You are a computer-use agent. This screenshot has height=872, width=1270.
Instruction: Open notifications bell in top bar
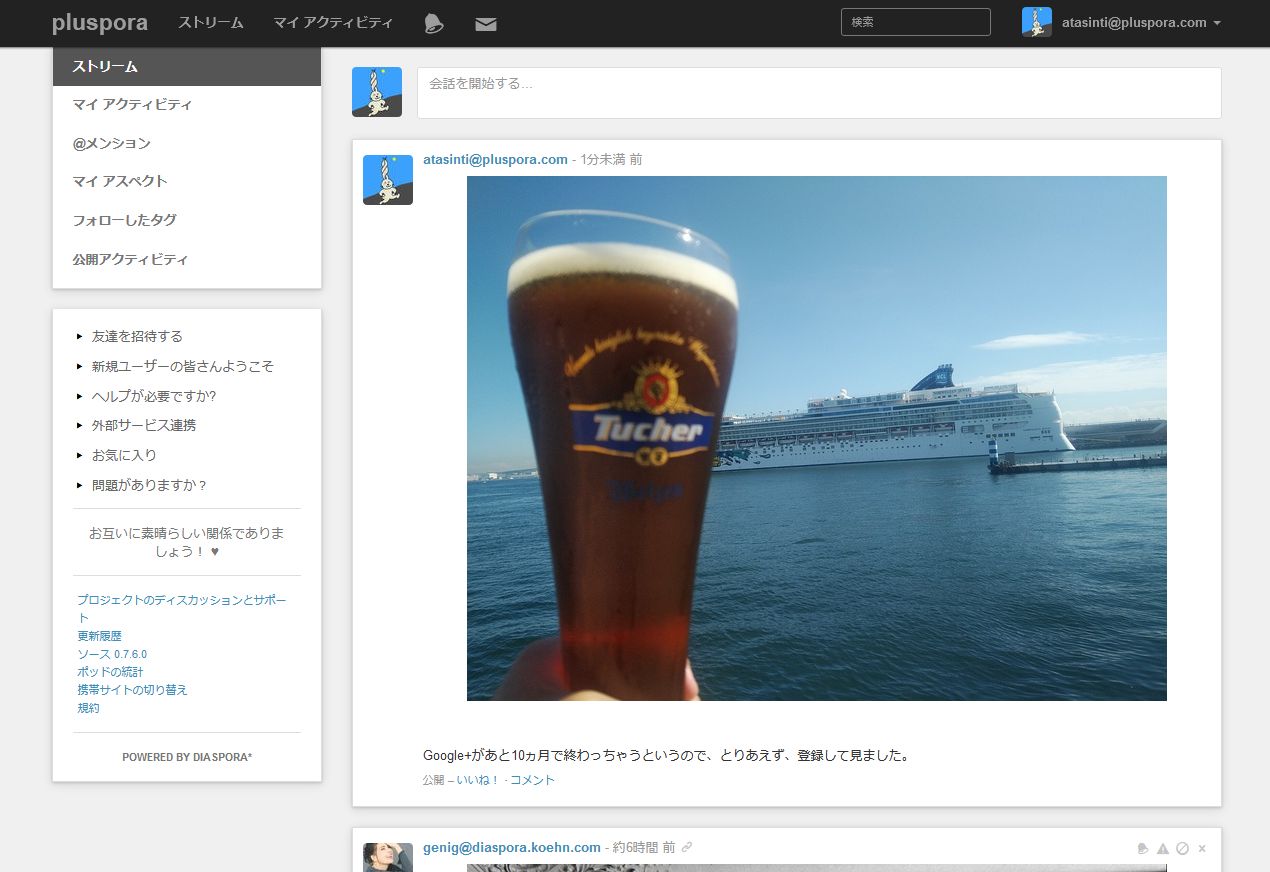click(x=433, y=24)
